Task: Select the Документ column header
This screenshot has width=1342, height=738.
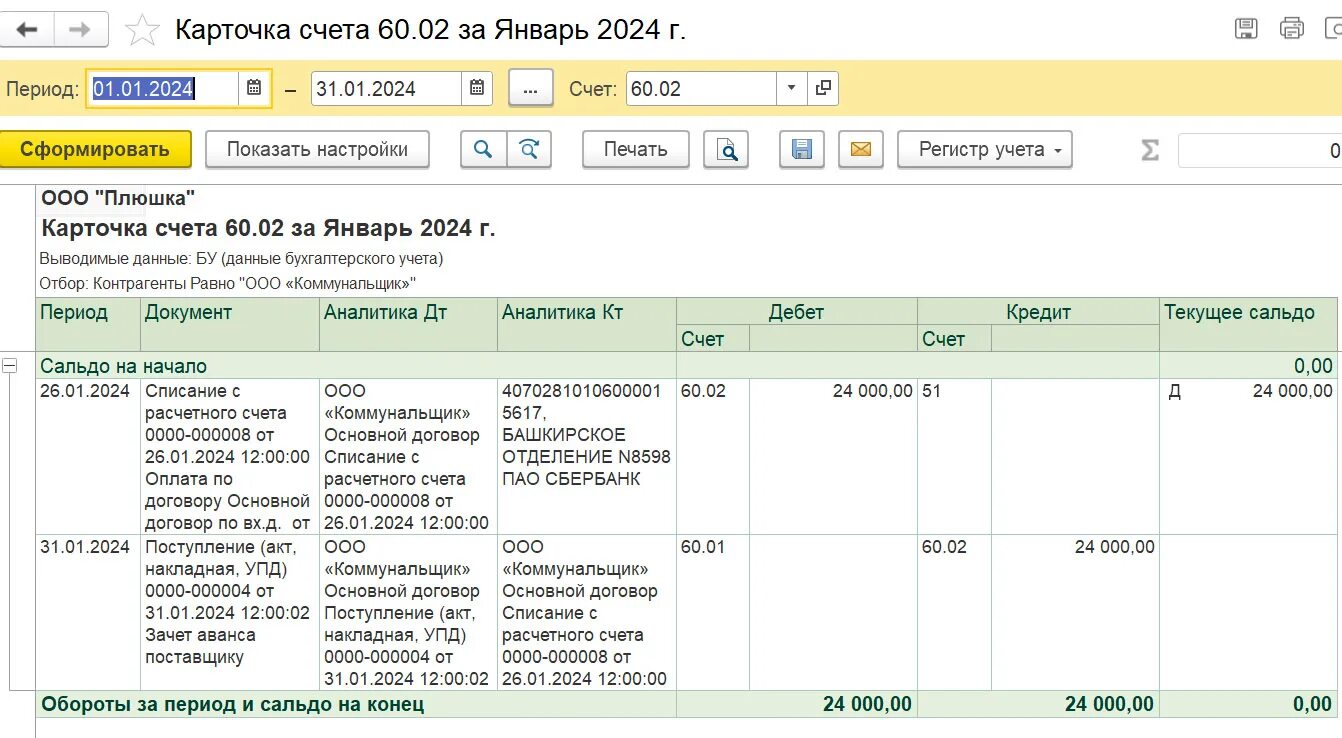Action: point(230,324)
